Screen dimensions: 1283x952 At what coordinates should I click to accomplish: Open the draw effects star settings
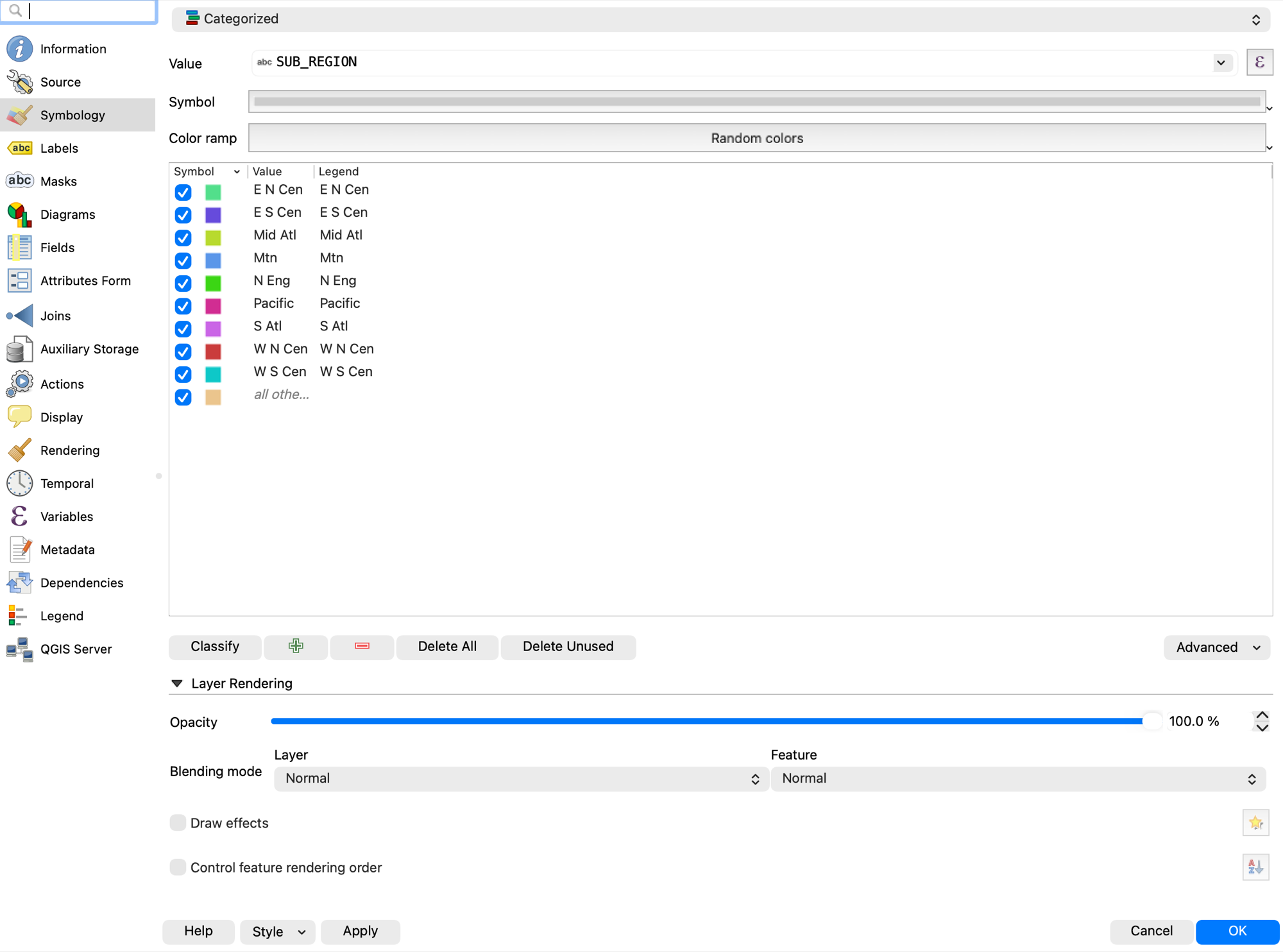click(1255, 822)
